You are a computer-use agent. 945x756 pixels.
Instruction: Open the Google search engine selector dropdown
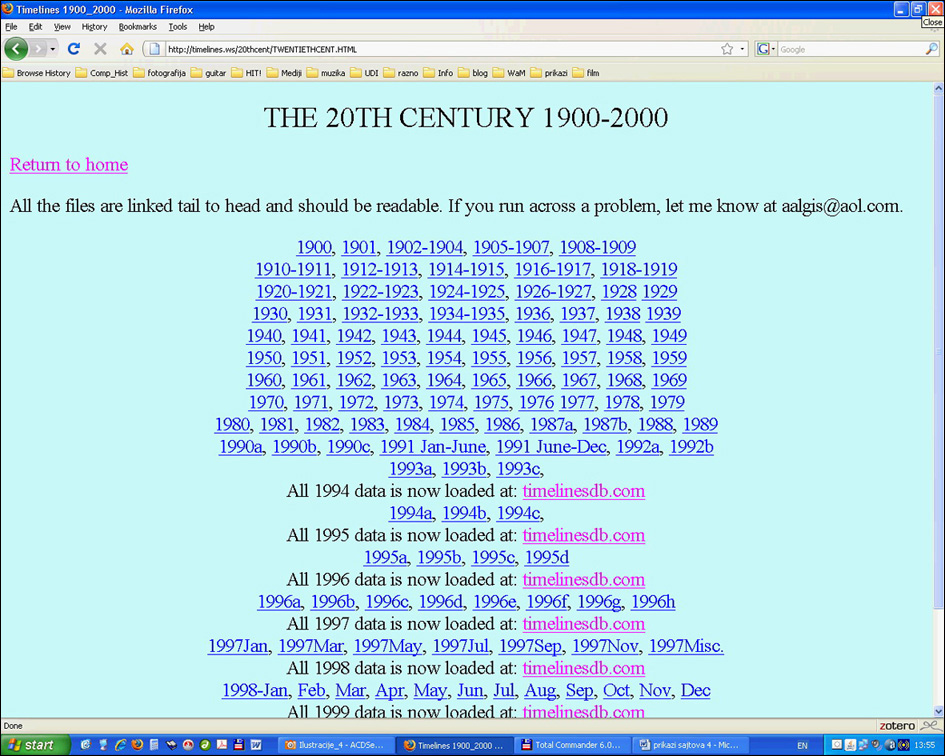766,49
